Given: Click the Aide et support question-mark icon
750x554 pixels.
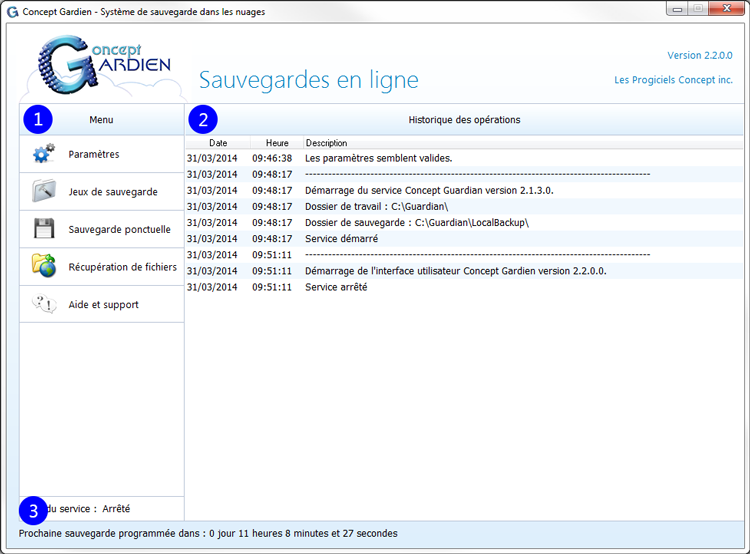Looking at the screenshot, I should (43, 304).
